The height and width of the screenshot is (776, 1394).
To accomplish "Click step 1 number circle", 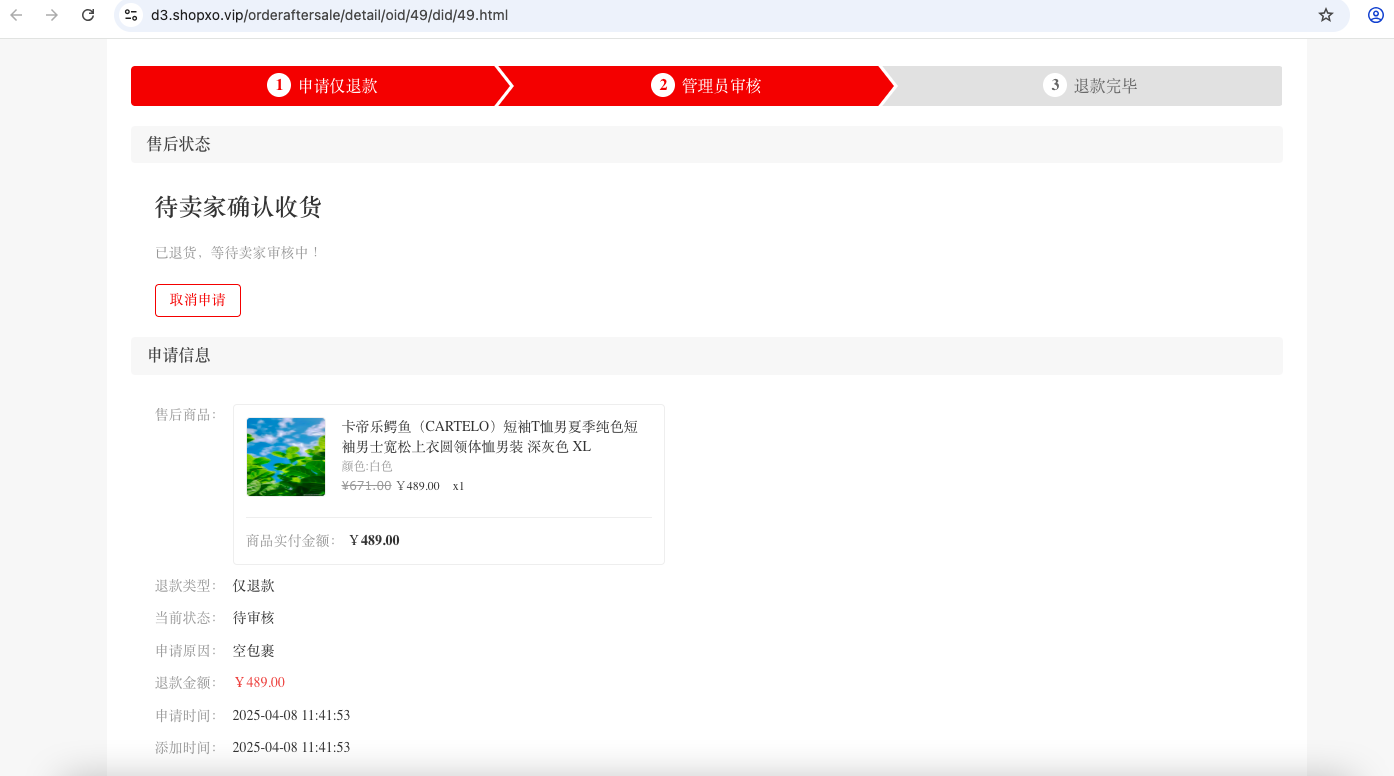I will 279,85.
